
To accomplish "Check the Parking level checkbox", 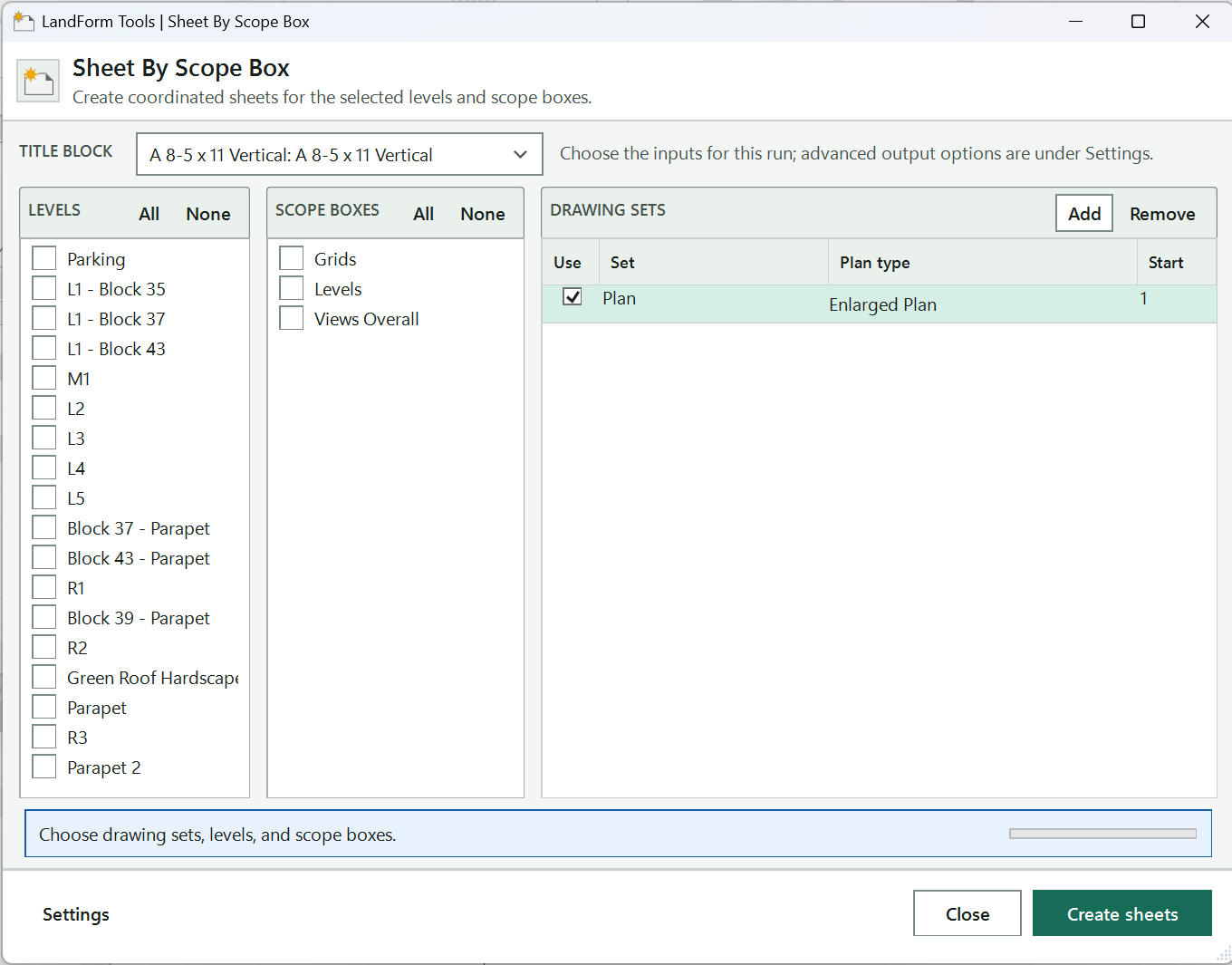I will tap(44, 258).
